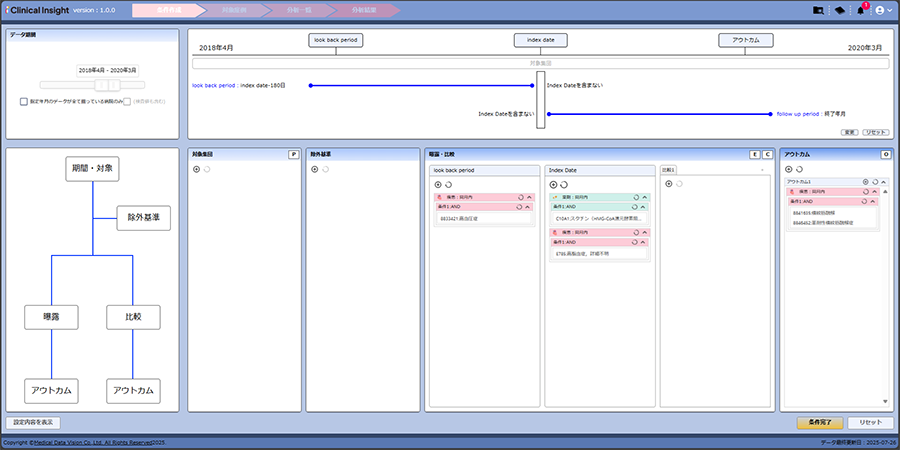Viewport: 900px width, 450px height.
Task: Collapse pink 条件1:AND row in Index Date
Action: pyautogui.click(x=645, y=242)
